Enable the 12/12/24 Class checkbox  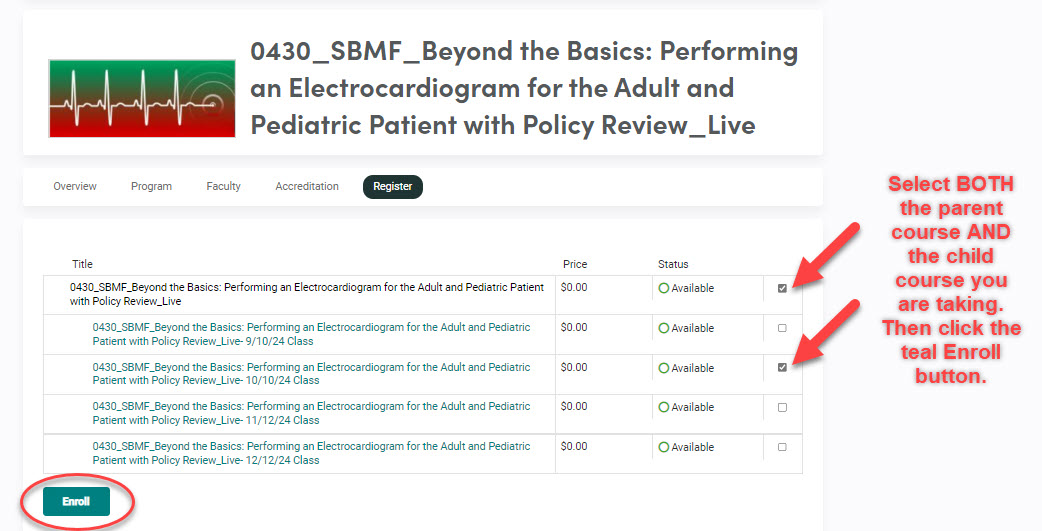pos(782,447)
